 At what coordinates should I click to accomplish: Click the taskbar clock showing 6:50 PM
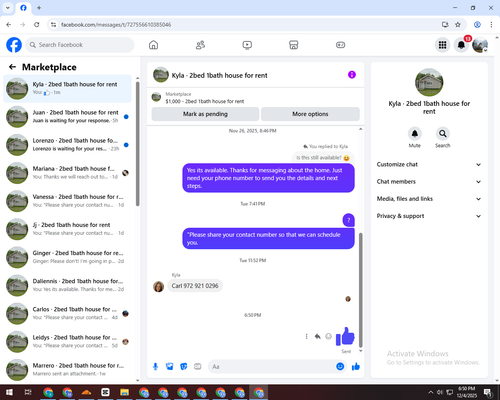(x=466, y=392)
